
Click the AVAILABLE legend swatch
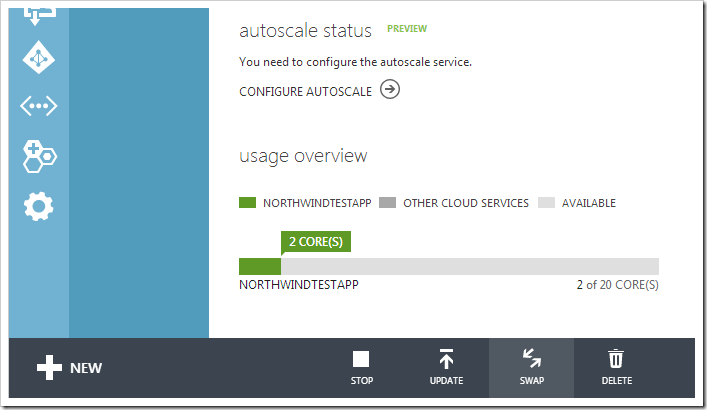pyautogui.click(x=546, y=203)
